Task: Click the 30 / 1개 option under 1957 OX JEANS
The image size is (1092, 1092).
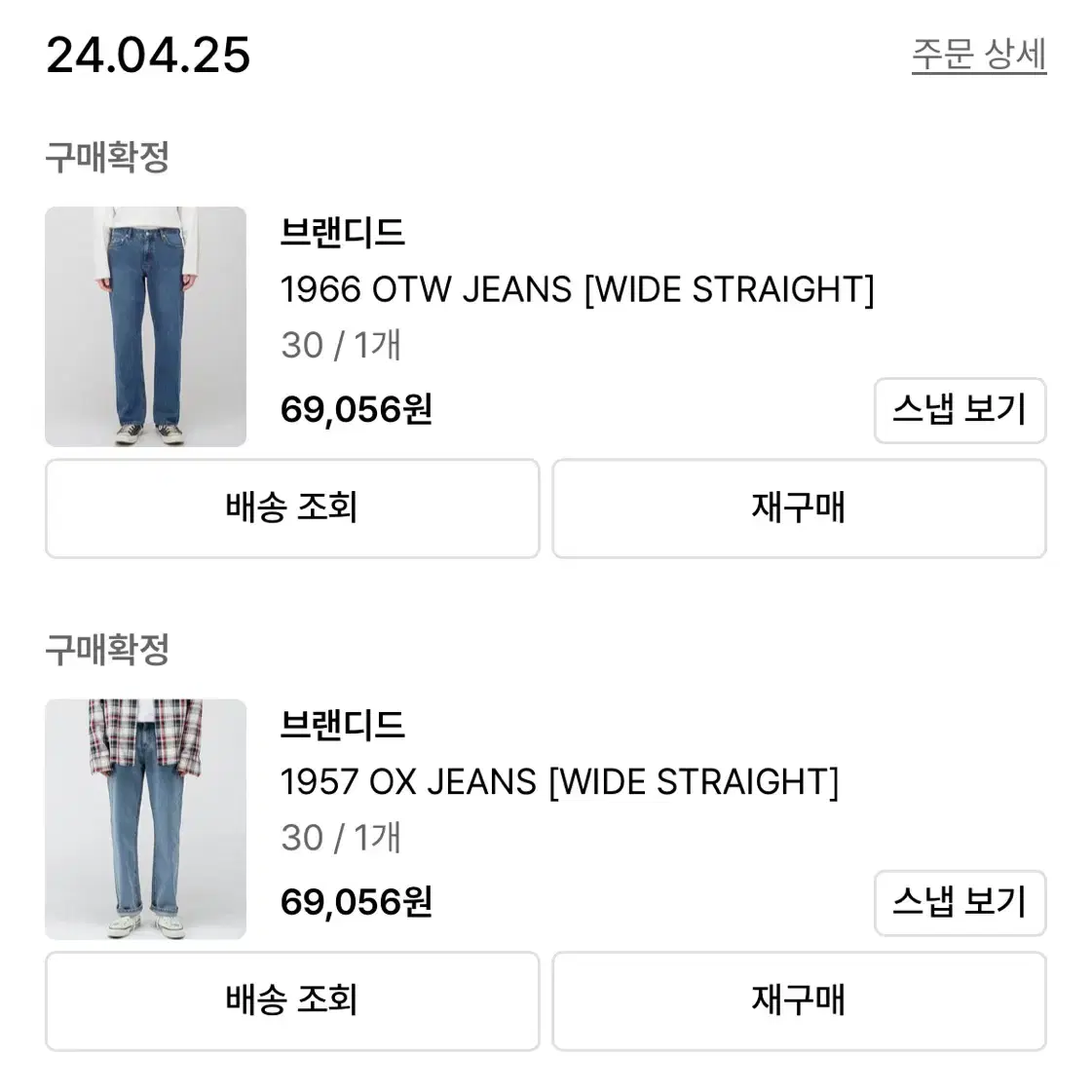Action: pyautogui.click(x=341, y=838)
